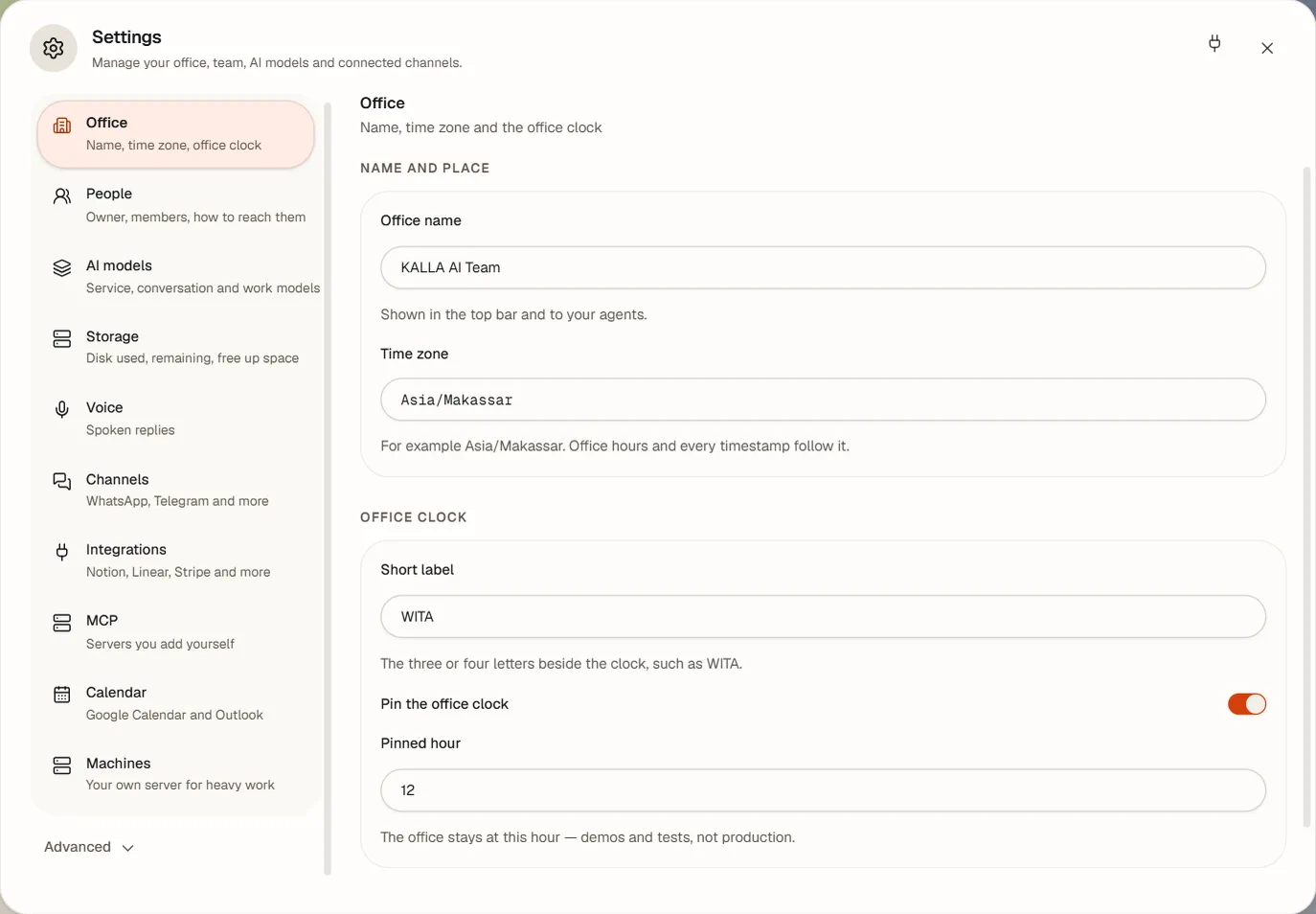The image size is (1316, 914).
Task: Open the People settings tab
Action: 176,205
